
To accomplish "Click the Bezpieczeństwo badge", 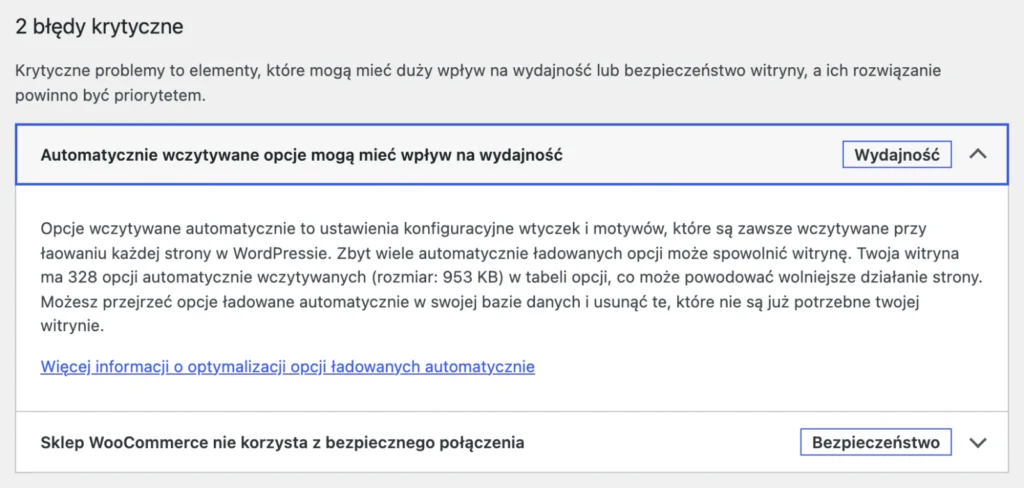I will pos(876,442).
